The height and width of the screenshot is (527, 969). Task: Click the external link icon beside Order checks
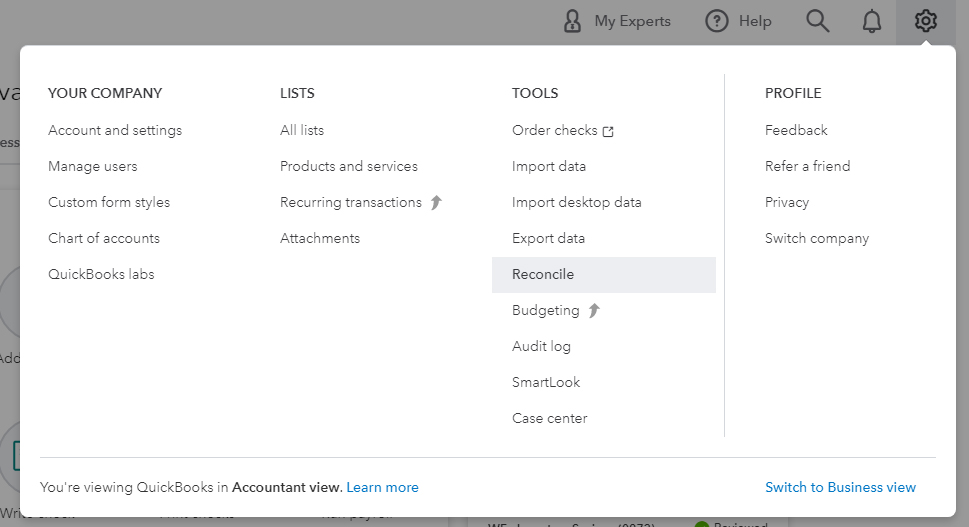click(608, 131)
